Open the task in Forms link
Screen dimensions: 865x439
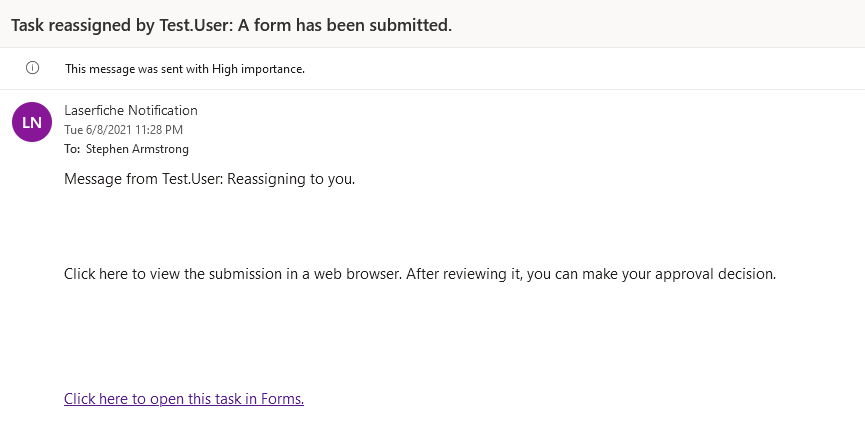(x=184, y=399)
